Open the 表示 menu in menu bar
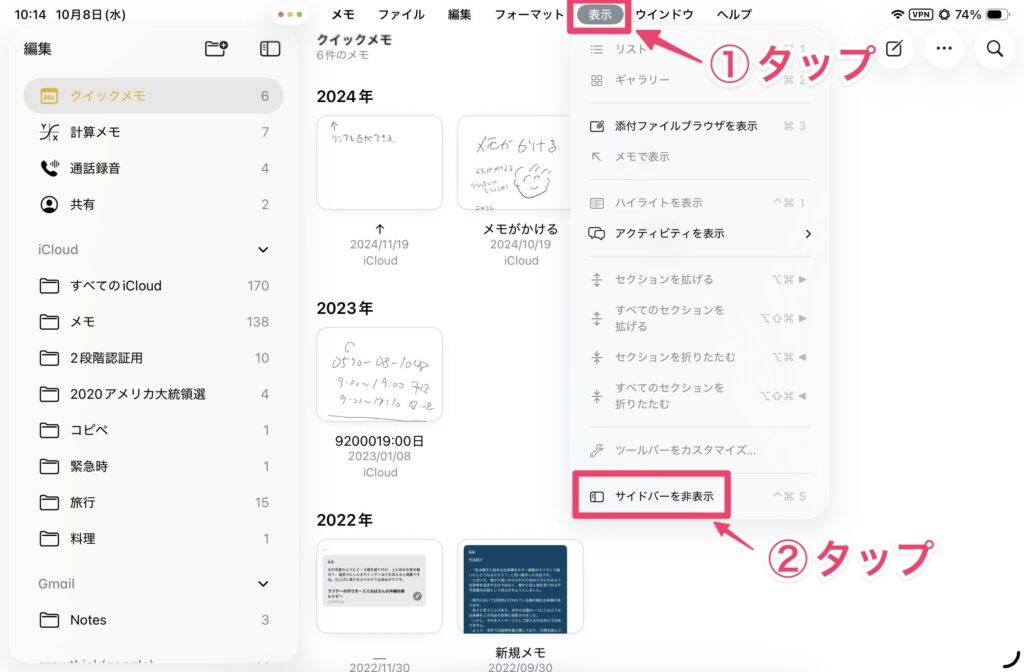This screenshot has height=672, width=1024. [x=600, y=14]
